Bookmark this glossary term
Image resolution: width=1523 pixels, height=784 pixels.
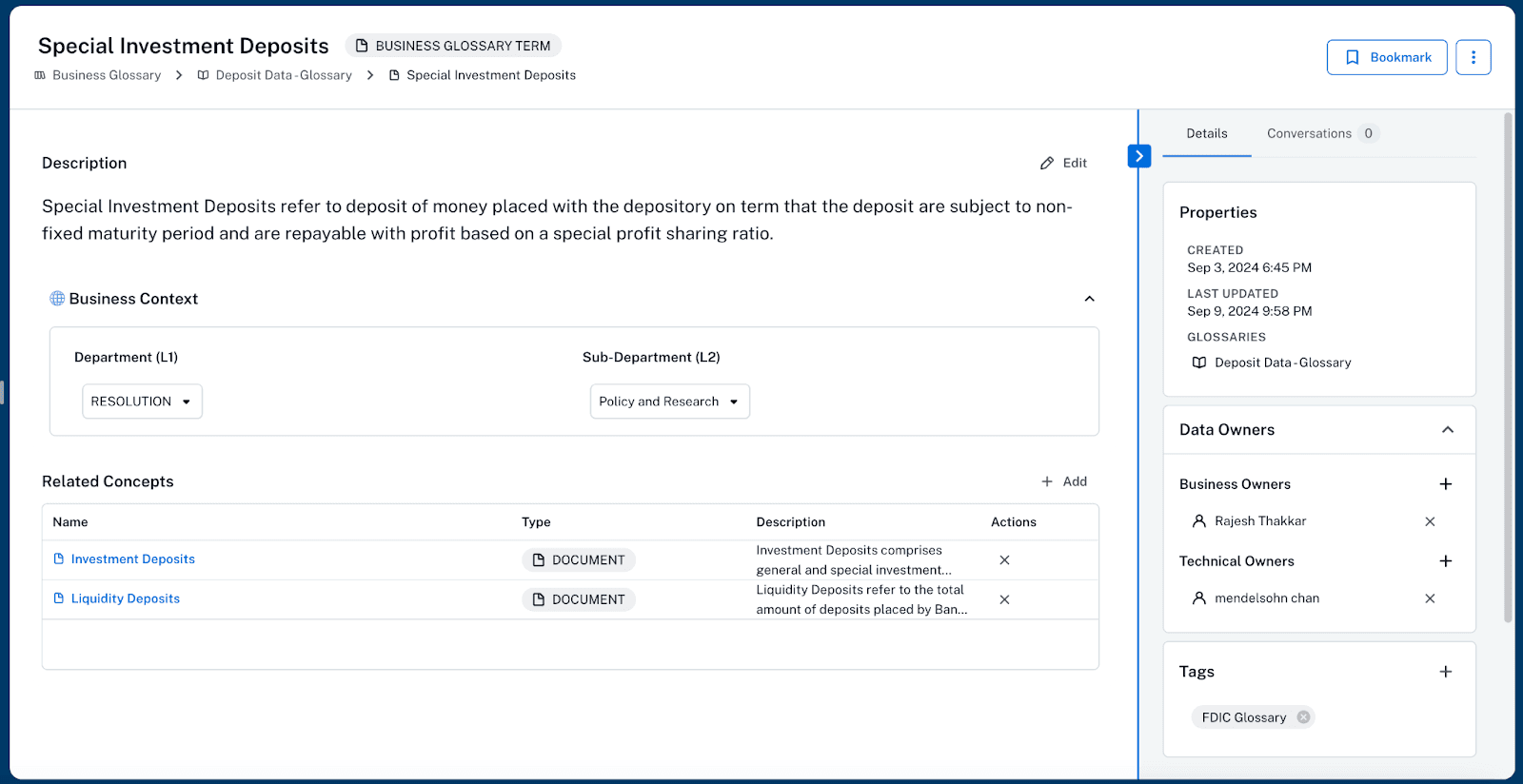[1386, 57]
